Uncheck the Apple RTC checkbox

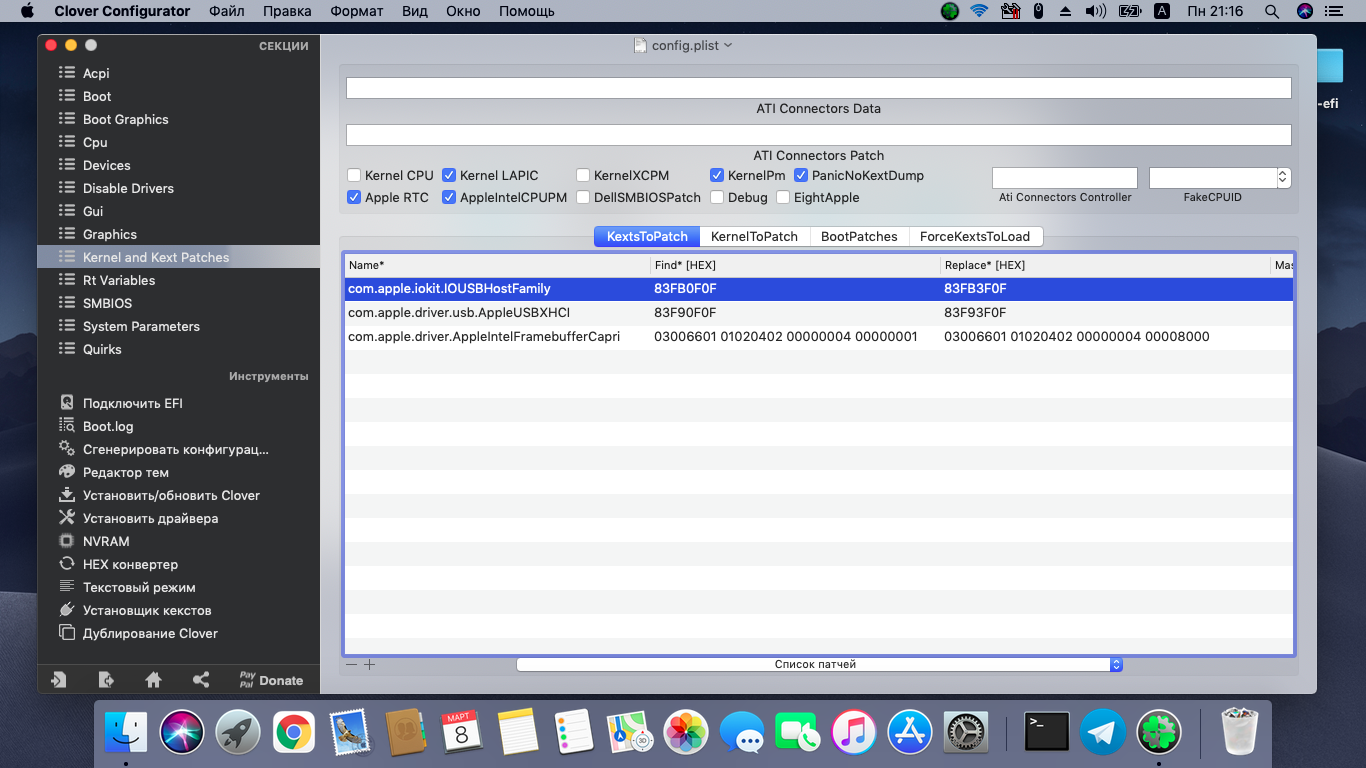(354, 197)
